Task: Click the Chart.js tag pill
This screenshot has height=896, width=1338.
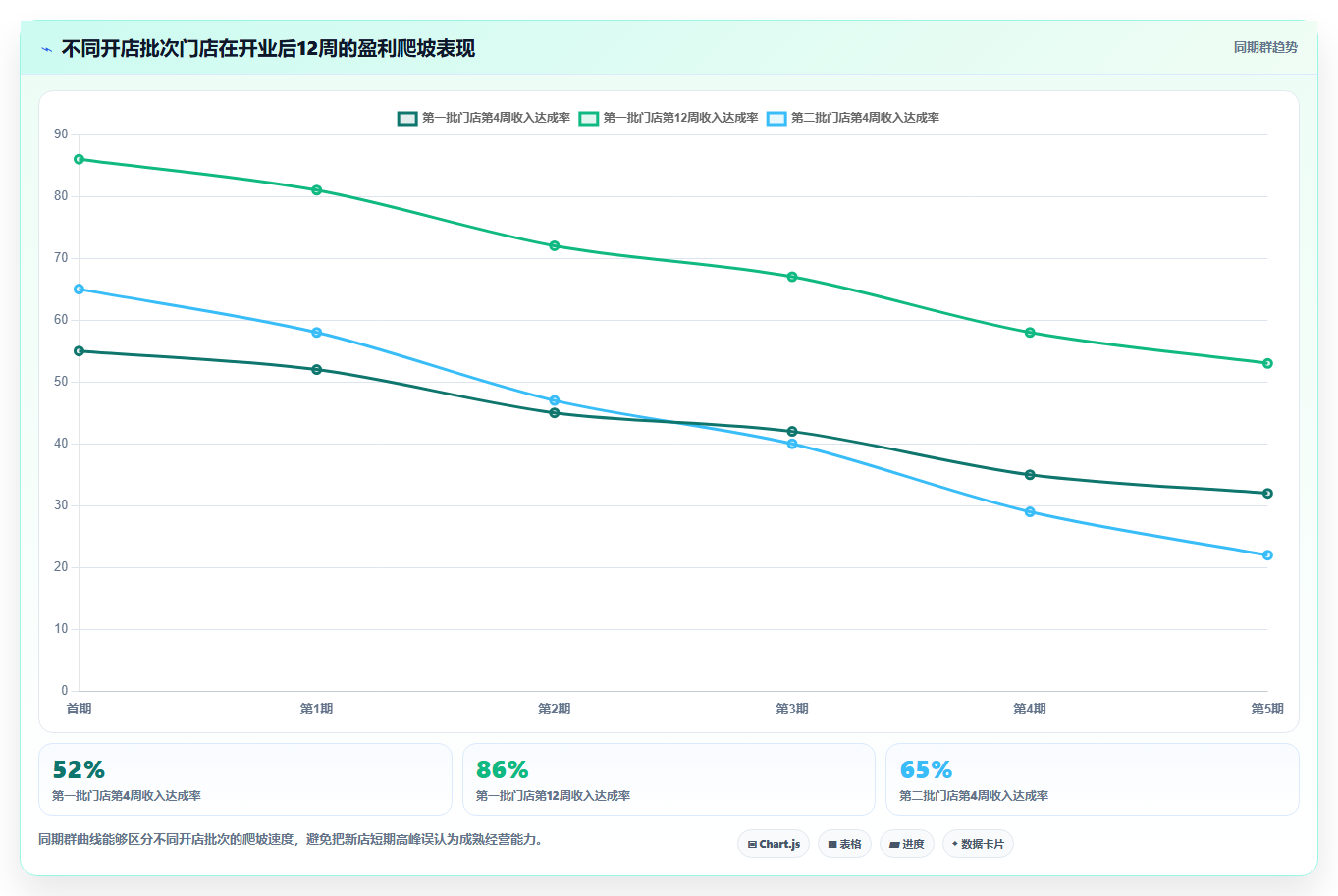Action: point(774,844)
